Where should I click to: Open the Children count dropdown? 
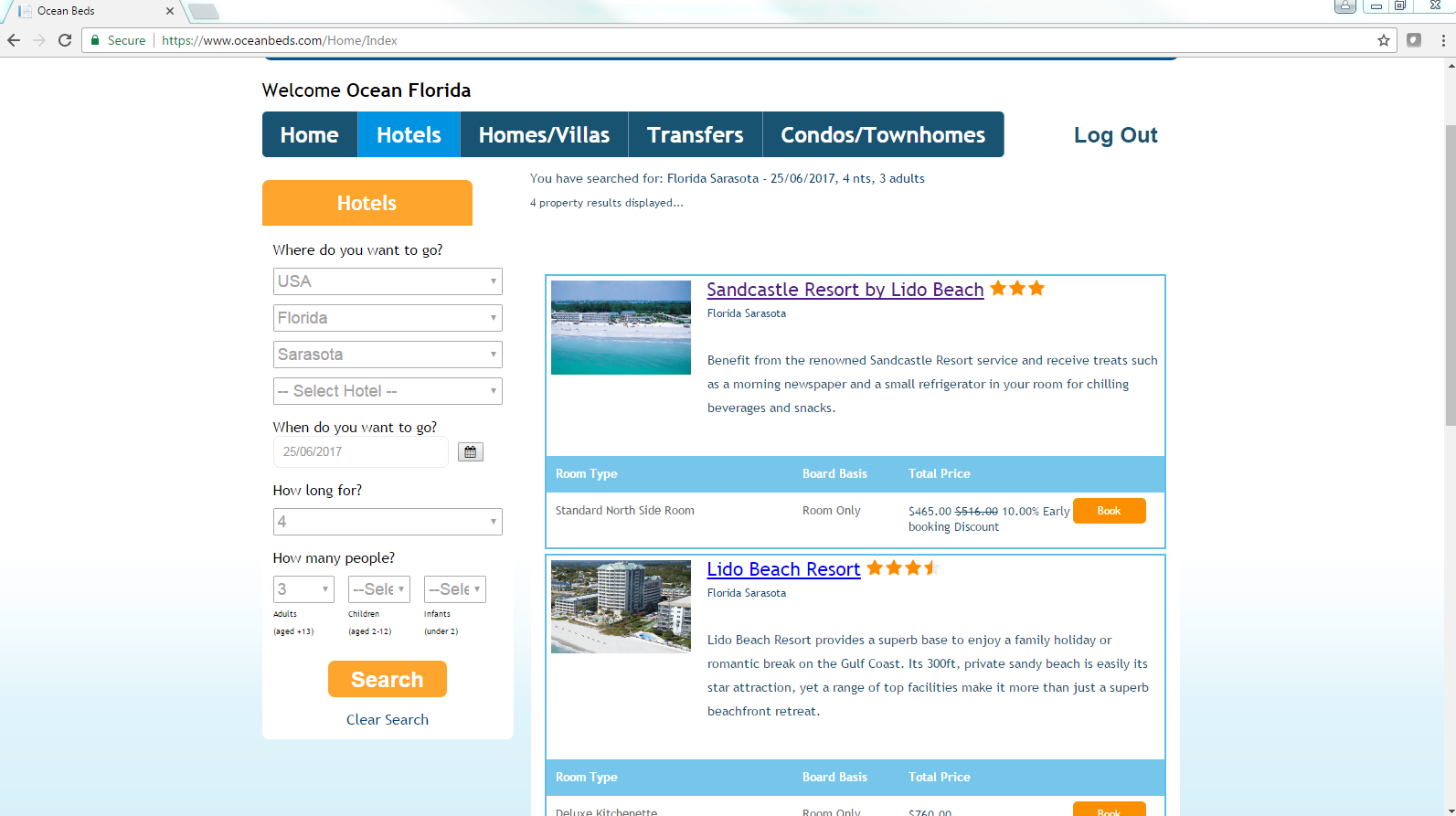pyautogui.click(x=379, y=589)
